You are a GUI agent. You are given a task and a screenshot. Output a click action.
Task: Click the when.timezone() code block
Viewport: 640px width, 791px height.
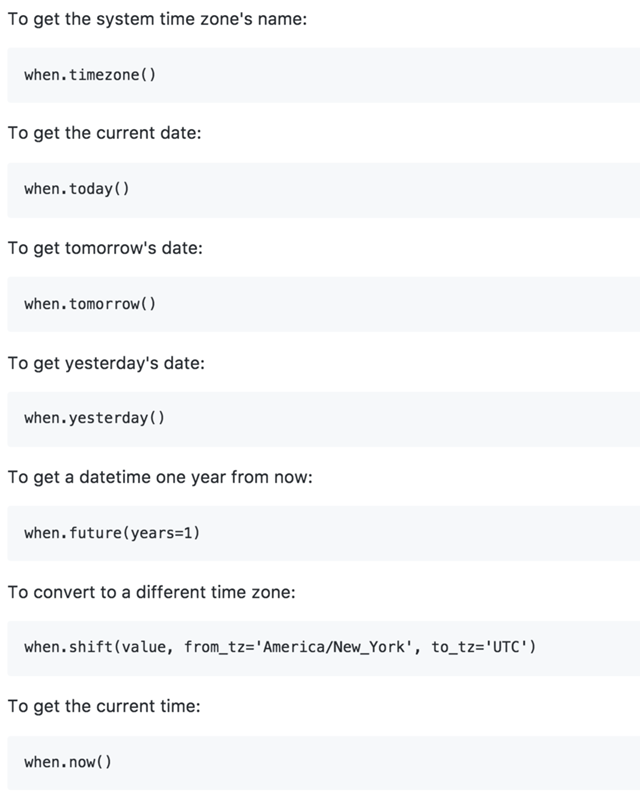[x=90, y=75]
